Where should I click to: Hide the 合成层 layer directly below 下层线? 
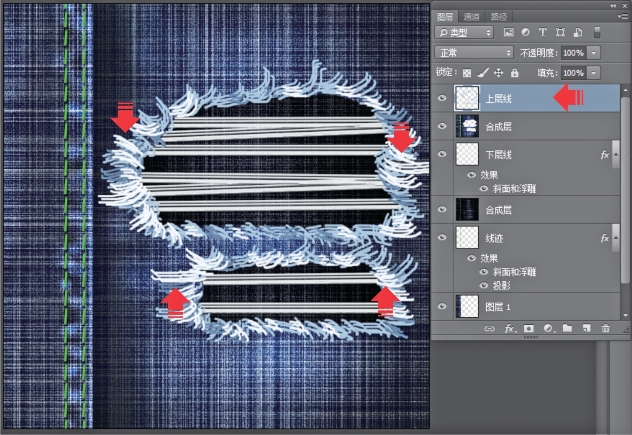coord(442,209)
